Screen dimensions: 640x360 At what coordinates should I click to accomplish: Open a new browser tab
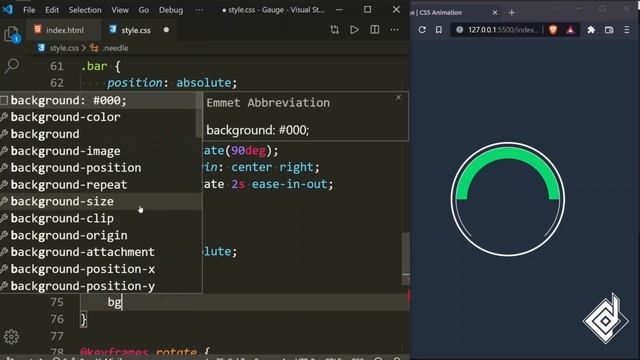(x=511, y=13)
